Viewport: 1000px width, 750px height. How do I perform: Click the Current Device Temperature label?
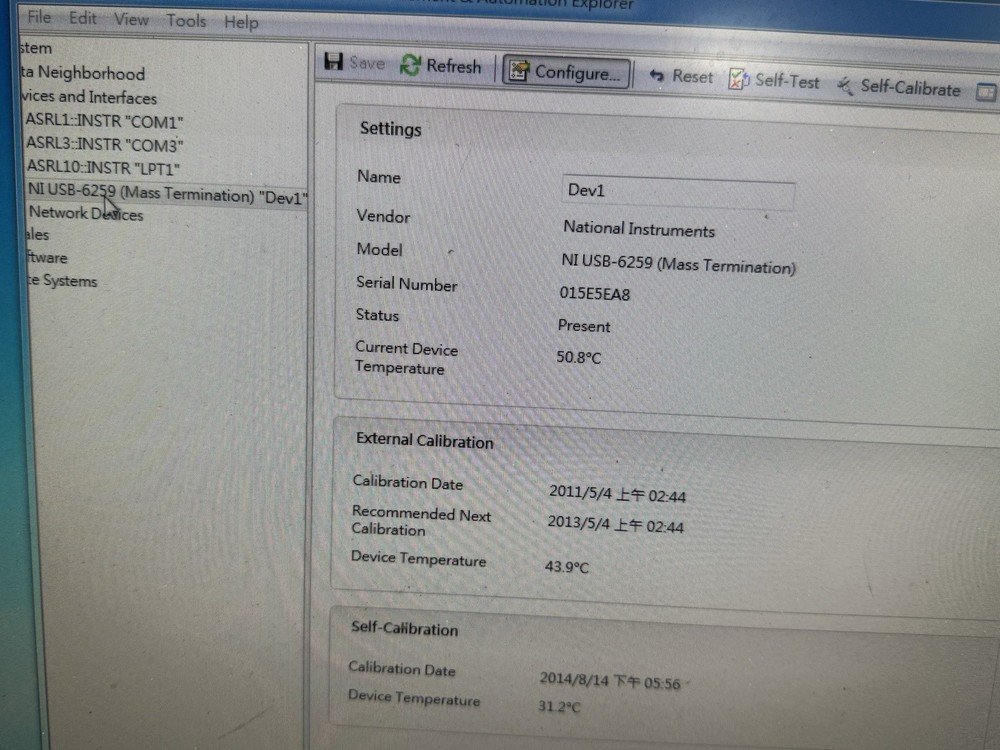point(406,358)
